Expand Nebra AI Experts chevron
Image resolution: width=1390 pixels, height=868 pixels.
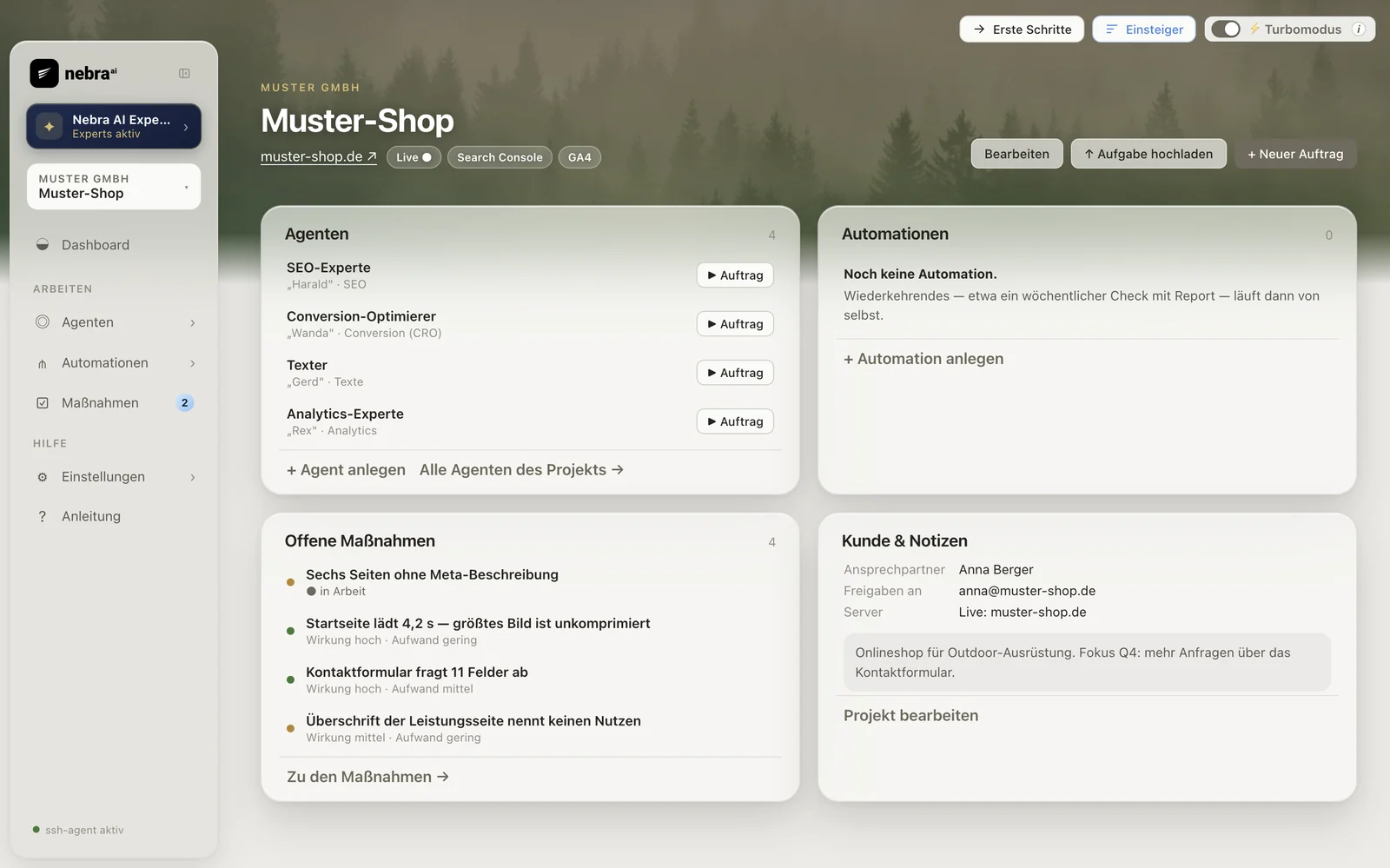[186, 127]
